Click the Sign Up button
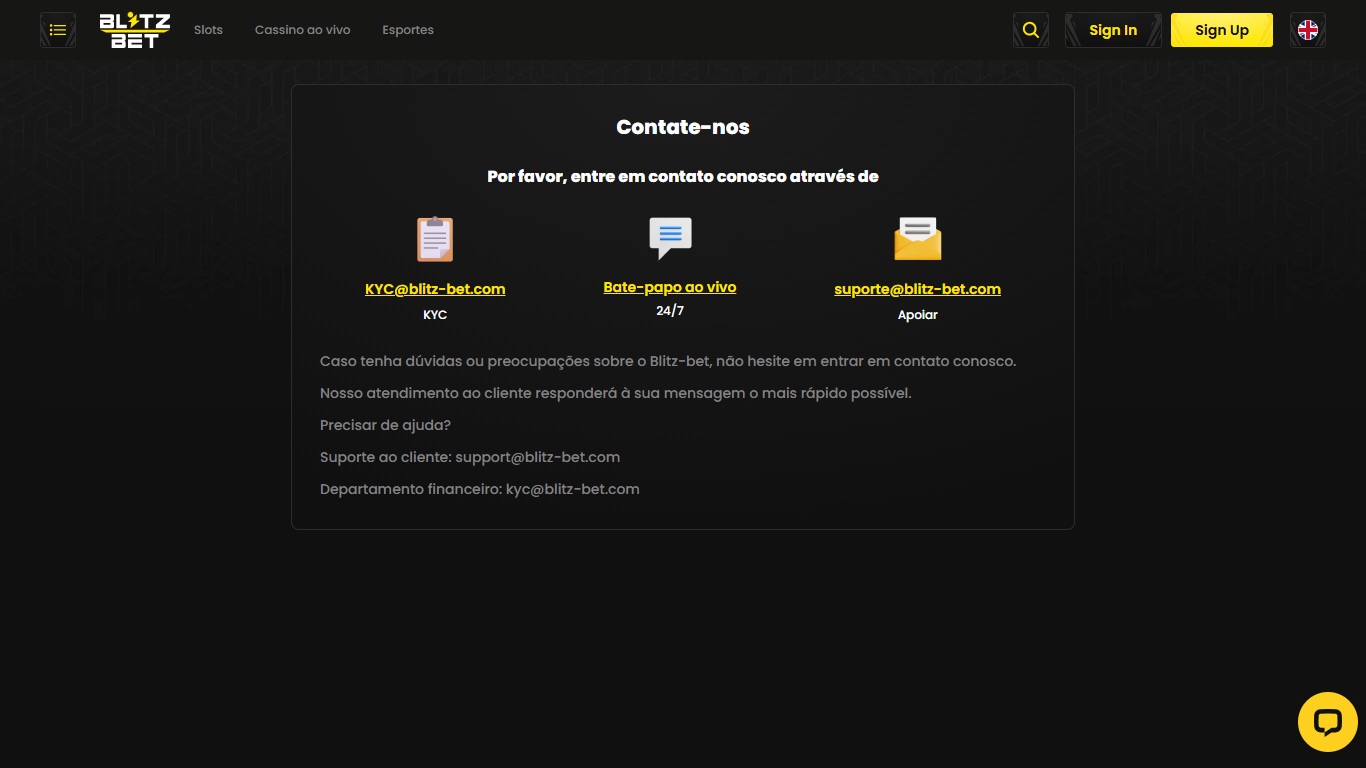The image size is (1366, 768). pos(1221,30)
